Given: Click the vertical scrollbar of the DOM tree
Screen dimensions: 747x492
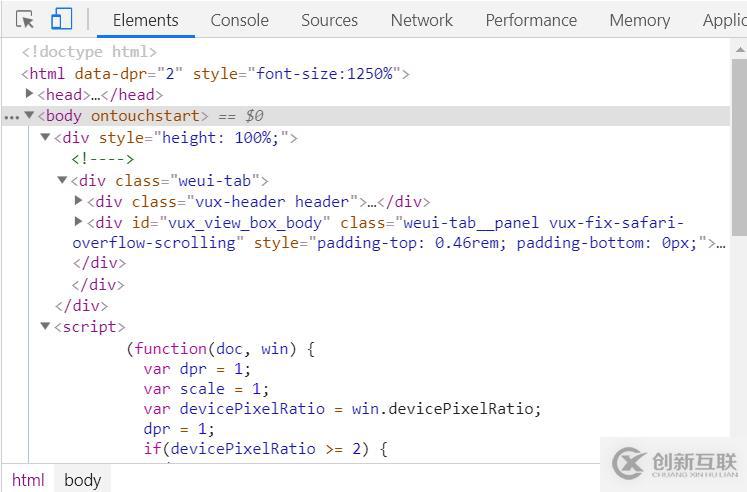Looking at the screenshot, I should [739, 130].
